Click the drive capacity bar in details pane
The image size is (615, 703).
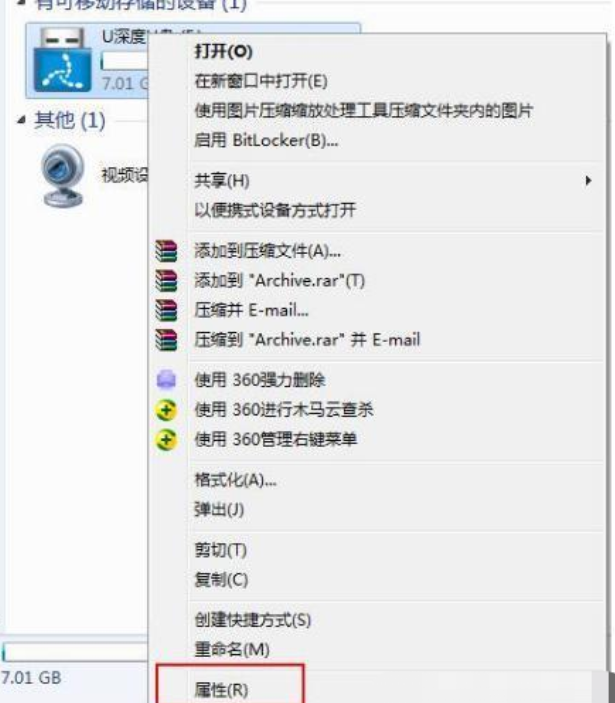pos(75,652)
